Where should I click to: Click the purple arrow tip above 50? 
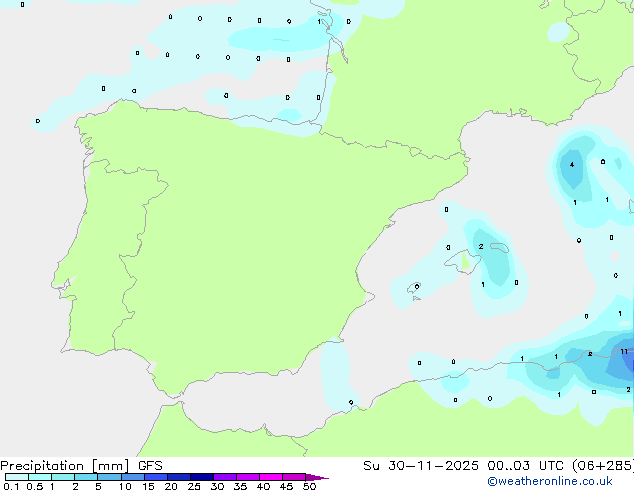[x=317, y=477]
